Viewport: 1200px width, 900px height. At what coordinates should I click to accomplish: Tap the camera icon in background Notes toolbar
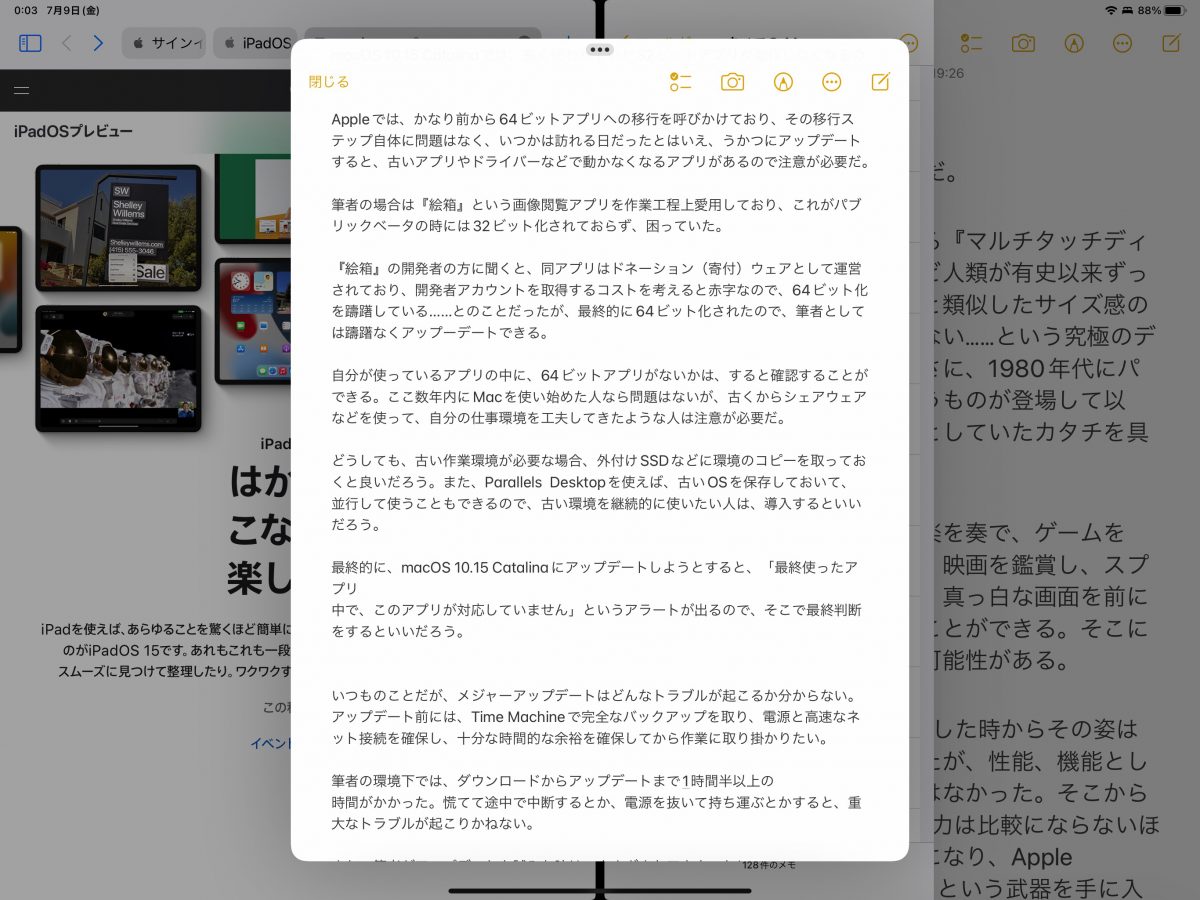click(1022, 43)
